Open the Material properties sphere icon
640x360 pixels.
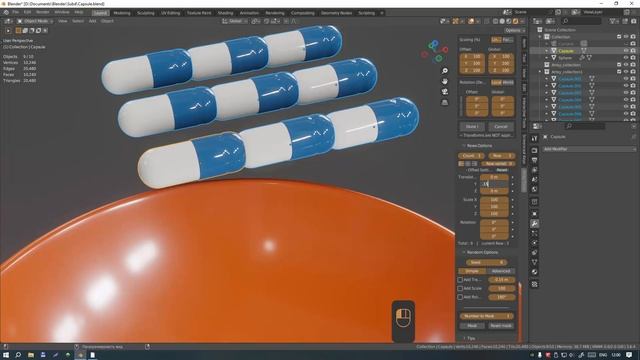pyautogui.click(x=534, y=272)
